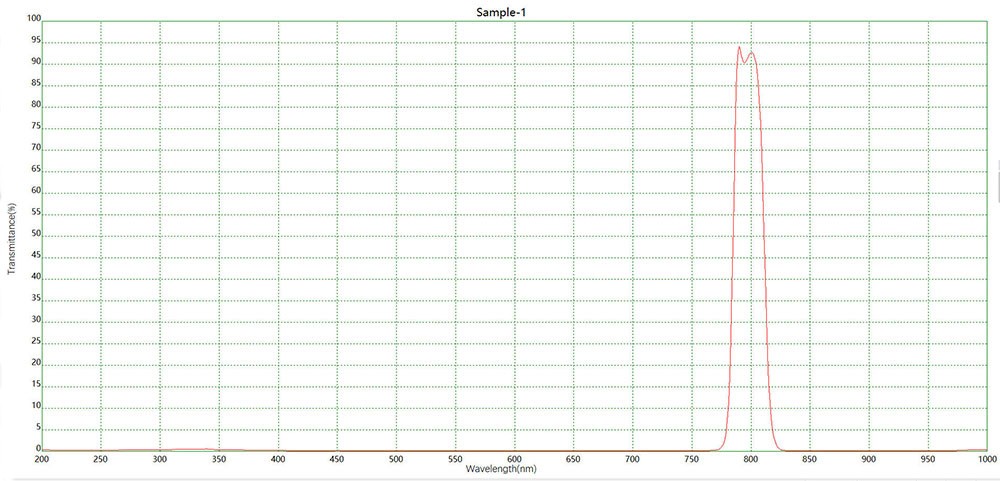Click the 850 tick on the wavelength axis
1000x481 pixels.
809,459
